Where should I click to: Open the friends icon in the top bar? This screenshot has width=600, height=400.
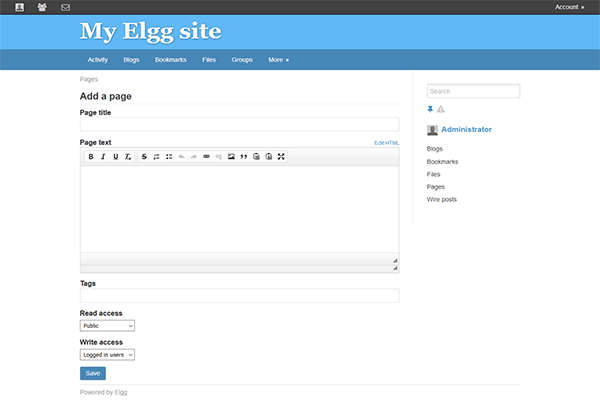[42, 7]
